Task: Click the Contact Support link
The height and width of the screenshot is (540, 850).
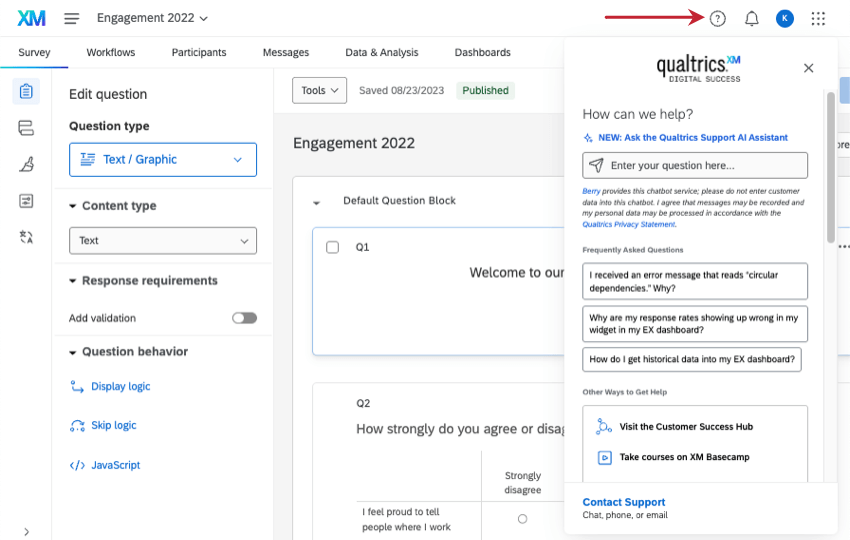Action: (623, 502)
